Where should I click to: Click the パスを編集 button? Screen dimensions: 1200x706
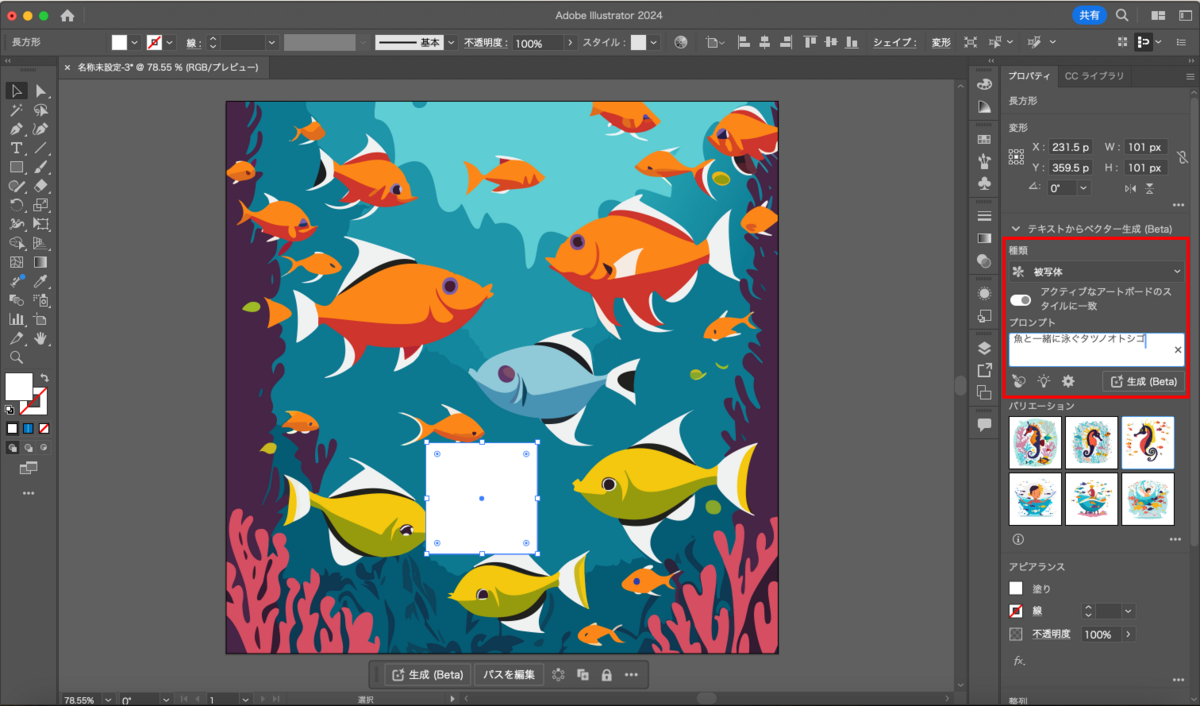(x=511, y=675)
